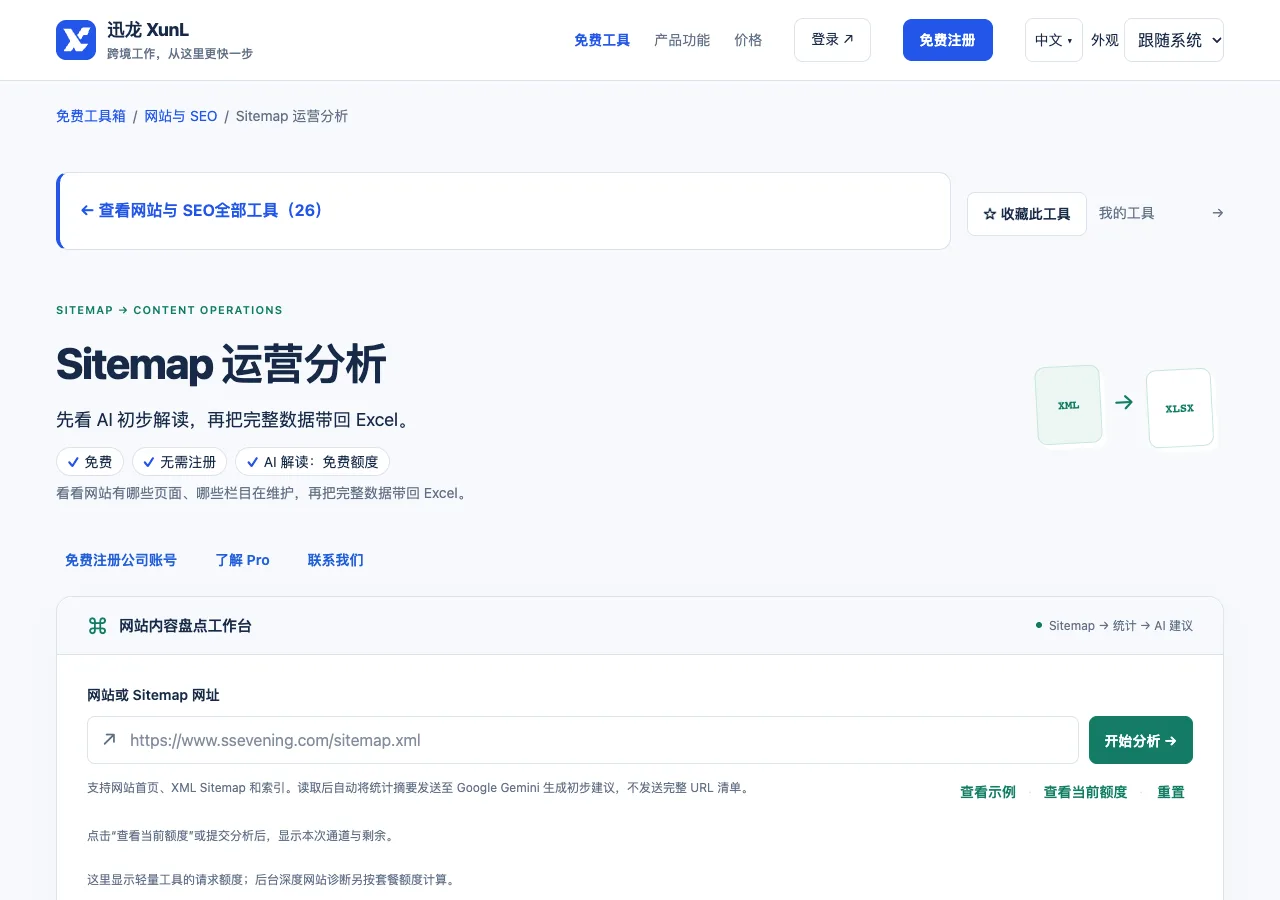1280x900 pixels.
Task: Click the 免费注册 button
Action: pos(948,40)
